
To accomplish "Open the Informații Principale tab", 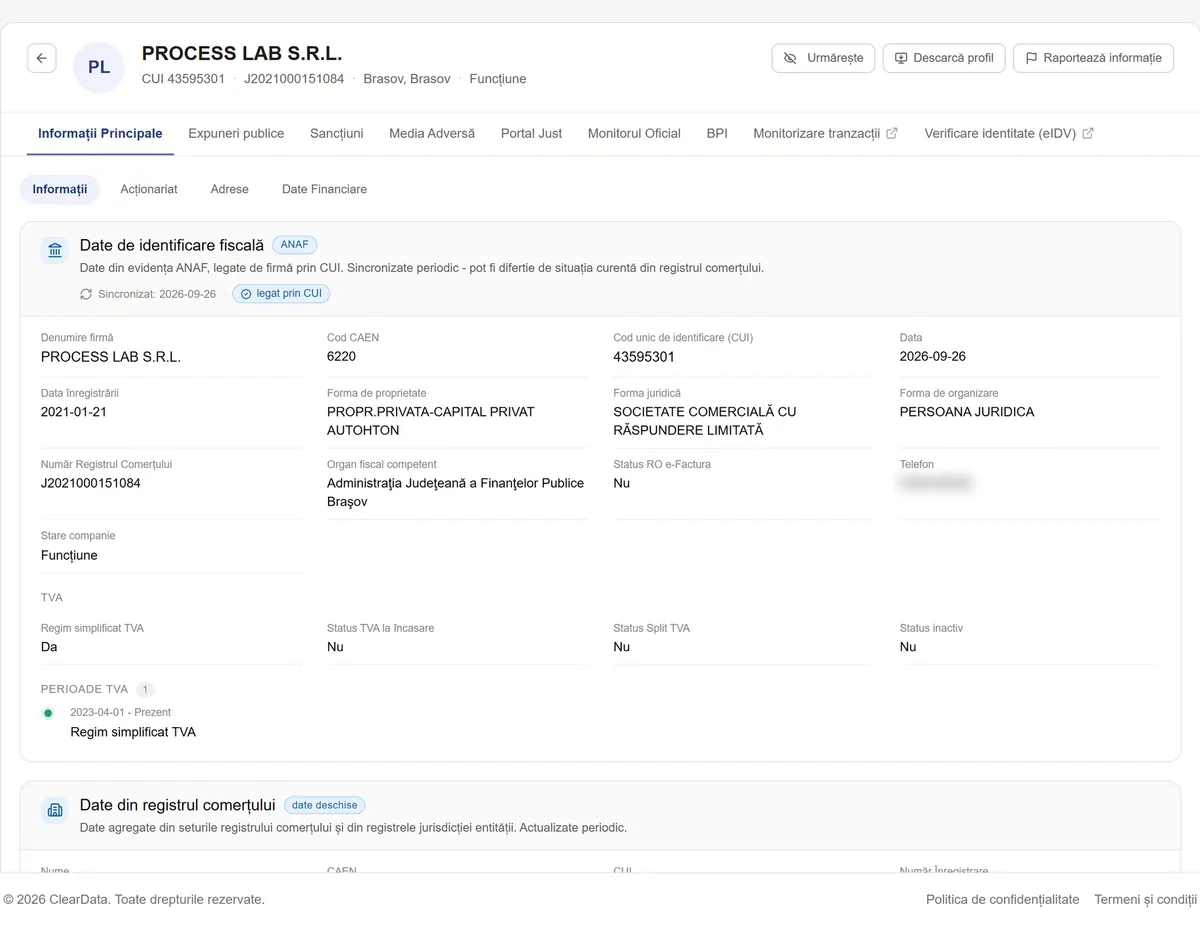I will (x=100, y=133).
